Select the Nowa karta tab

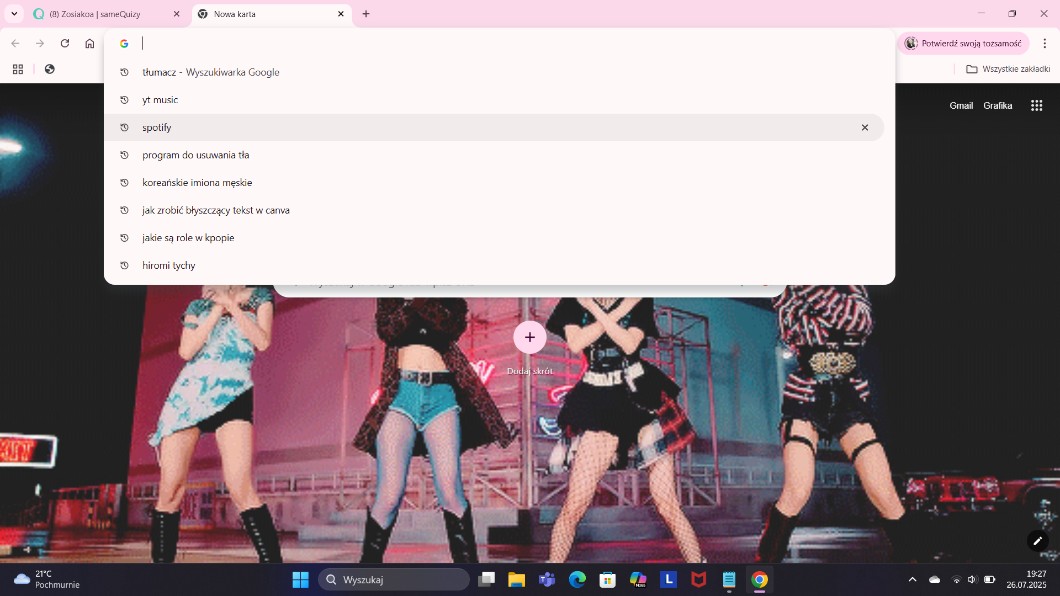(x=265, y=14)
